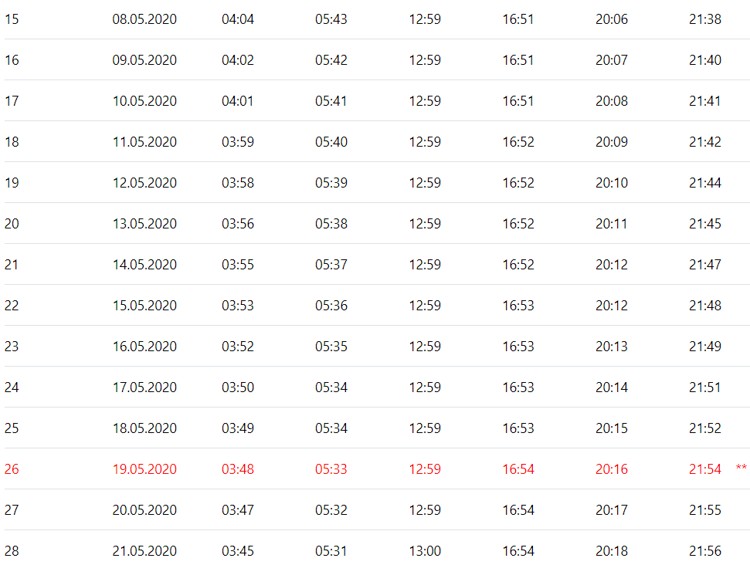Click the 21:45 time entry
The image size is (750, 565).
705,224
